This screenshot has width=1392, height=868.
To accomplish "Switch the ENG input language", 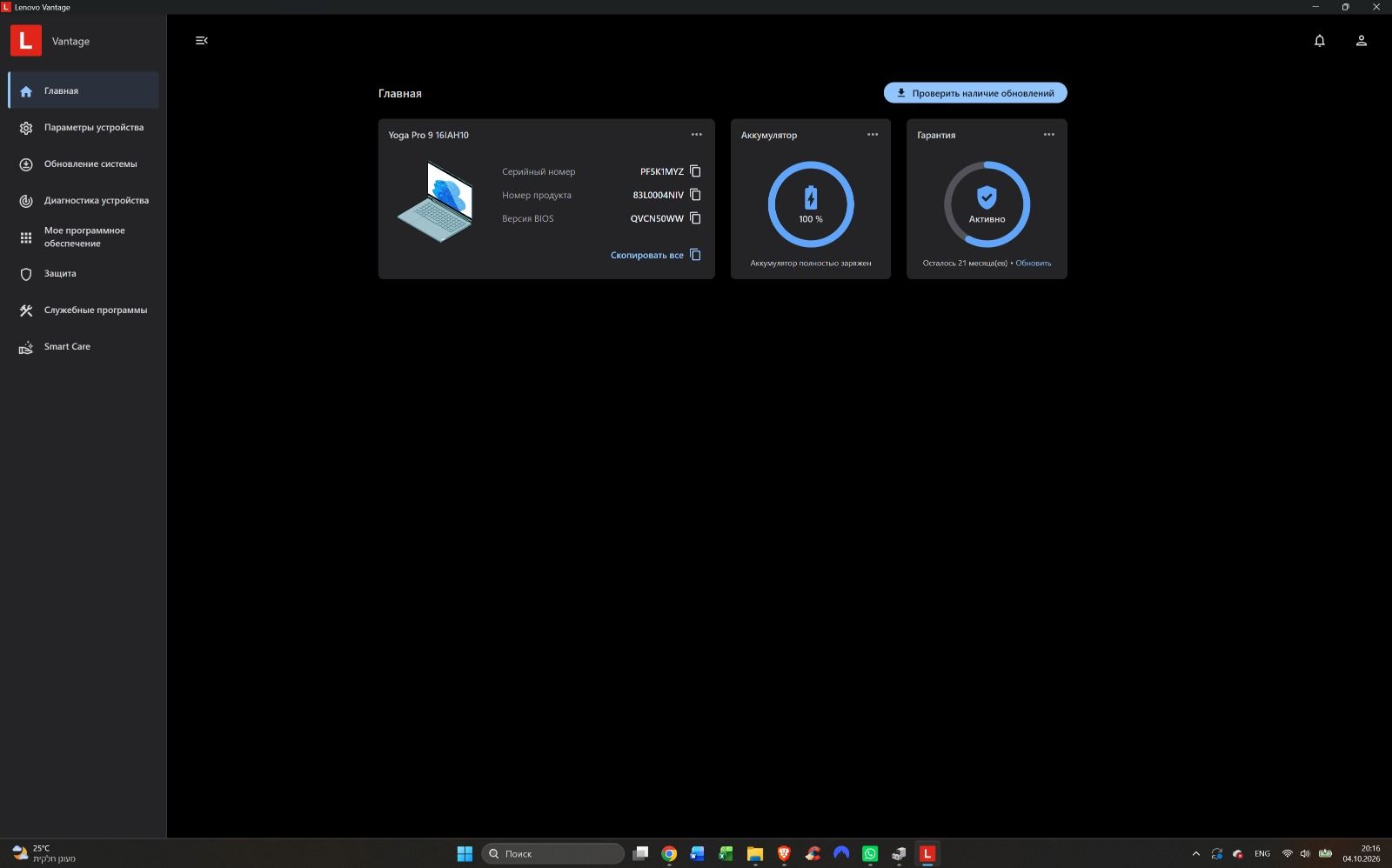I will click(x=1262, y=854).
